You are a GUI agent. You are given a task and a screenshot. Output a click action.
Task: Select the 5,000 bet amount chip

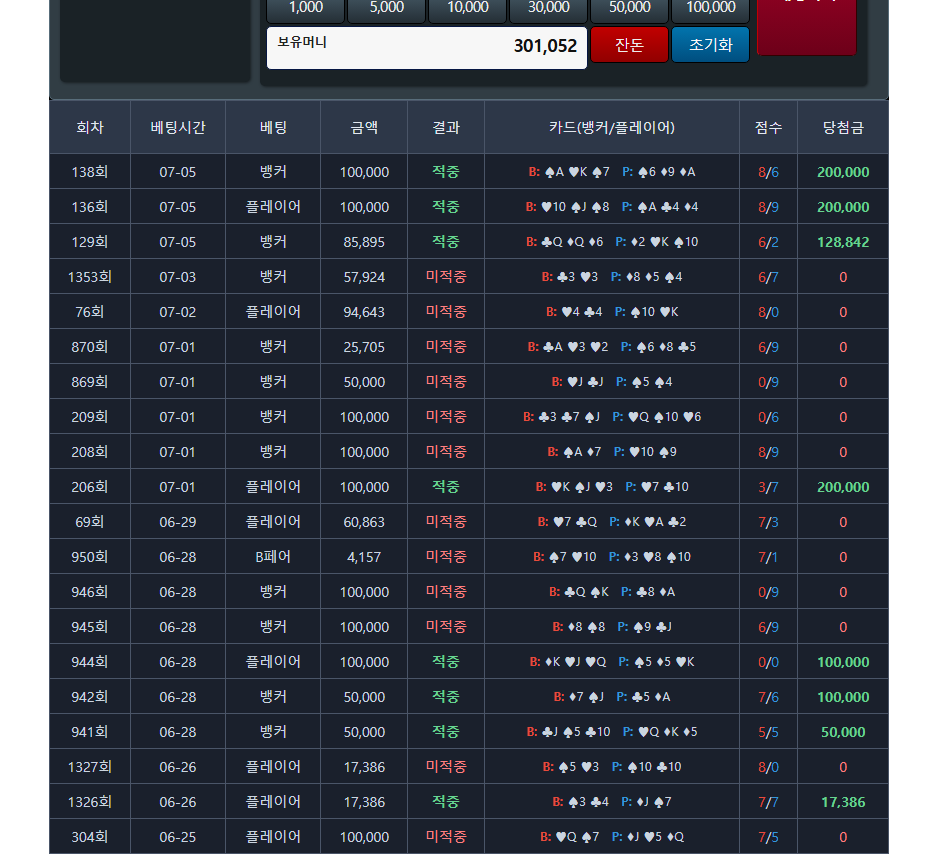click(387, 8)
